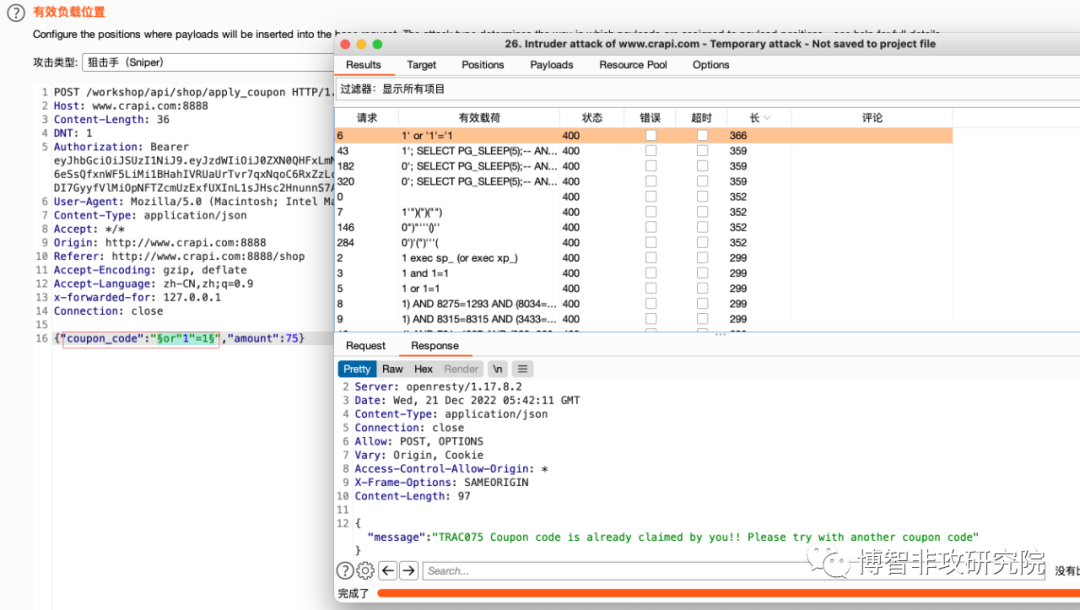Open the attack type Sniper dropdown
This screenshot has height=610, width=1080.
pyautogui.click(x=208, y=63)
